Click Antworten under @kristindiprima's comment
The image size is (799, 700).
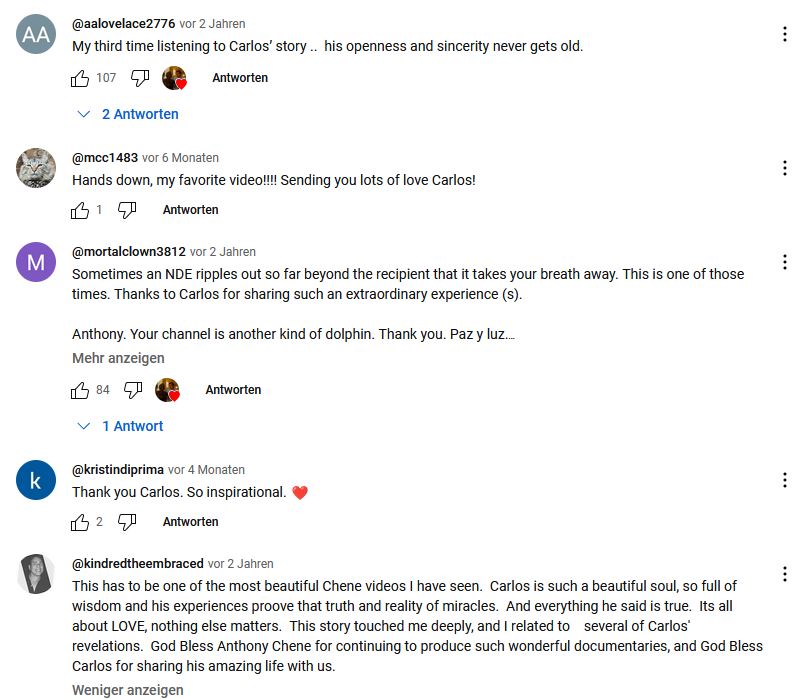pyautogui.click(x=190, y=522)
